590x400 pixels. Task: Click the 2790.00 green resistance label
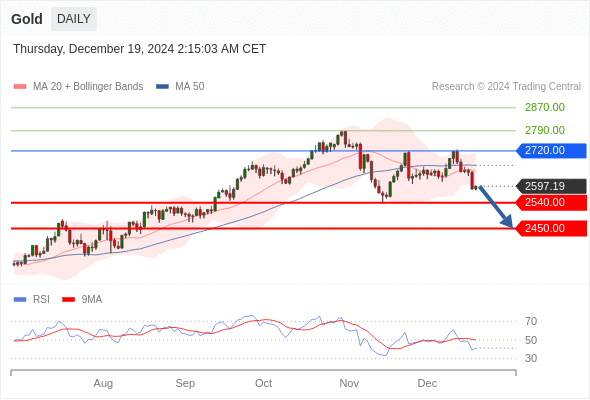(545, 131)
